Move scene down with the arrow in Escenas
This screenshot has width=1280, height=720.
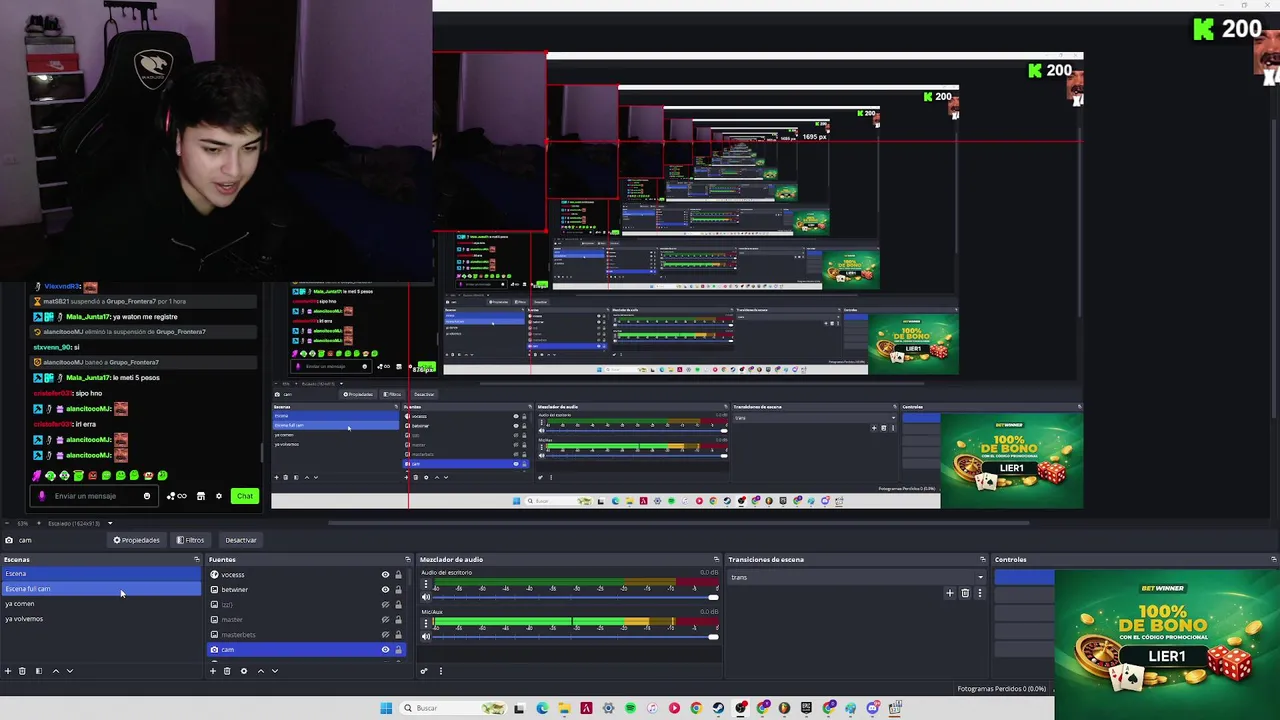70,671
